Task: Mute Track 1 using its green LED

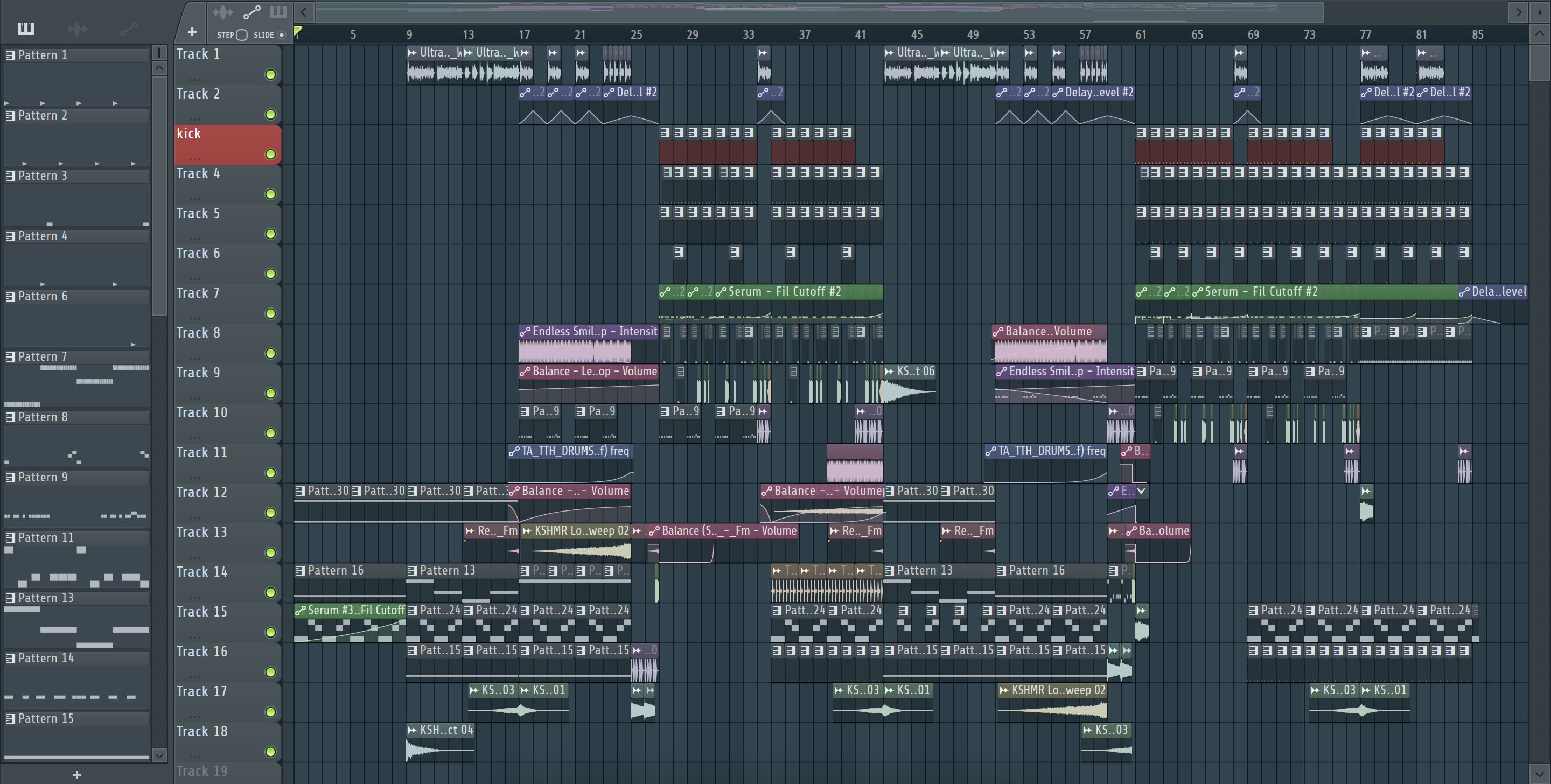Action: [270, 75]
